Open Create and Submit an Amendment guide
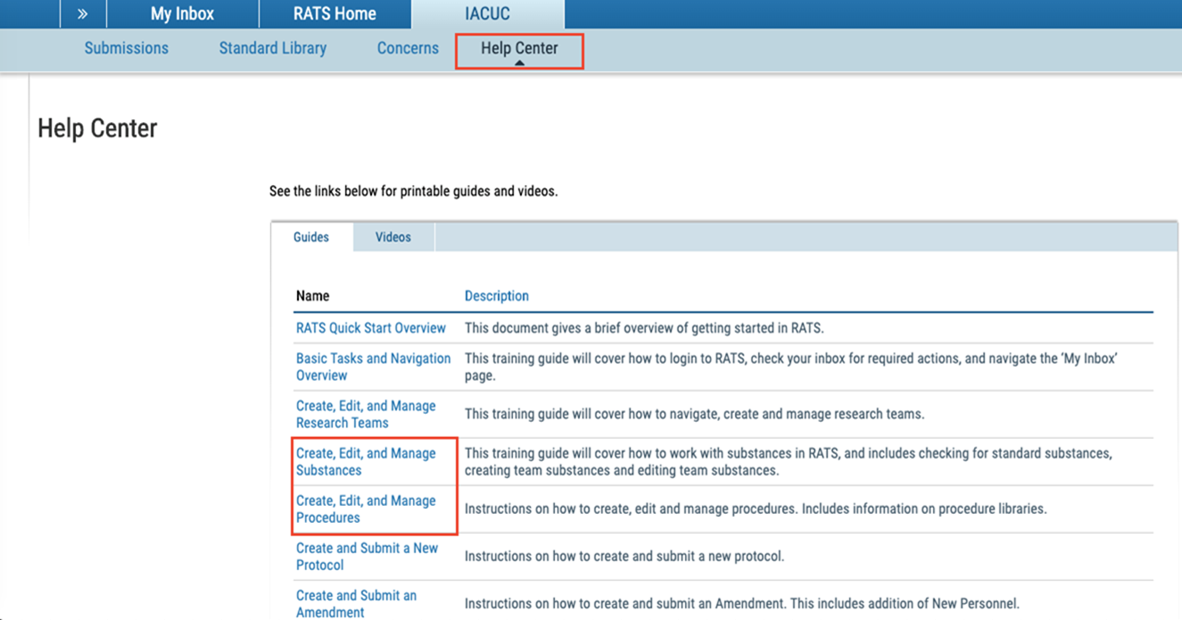 coord(356,603)
